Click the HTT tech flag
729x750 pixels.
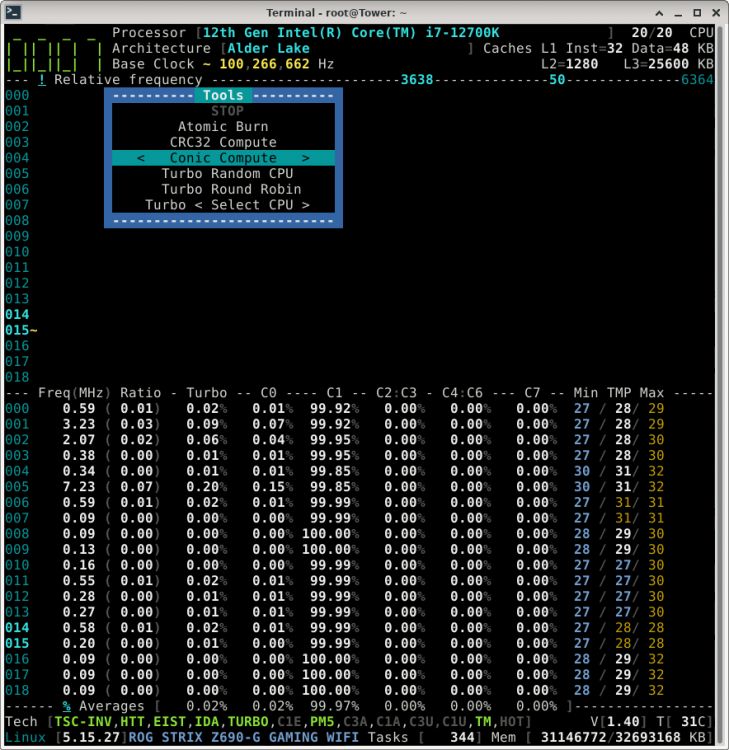coord(132,722)
